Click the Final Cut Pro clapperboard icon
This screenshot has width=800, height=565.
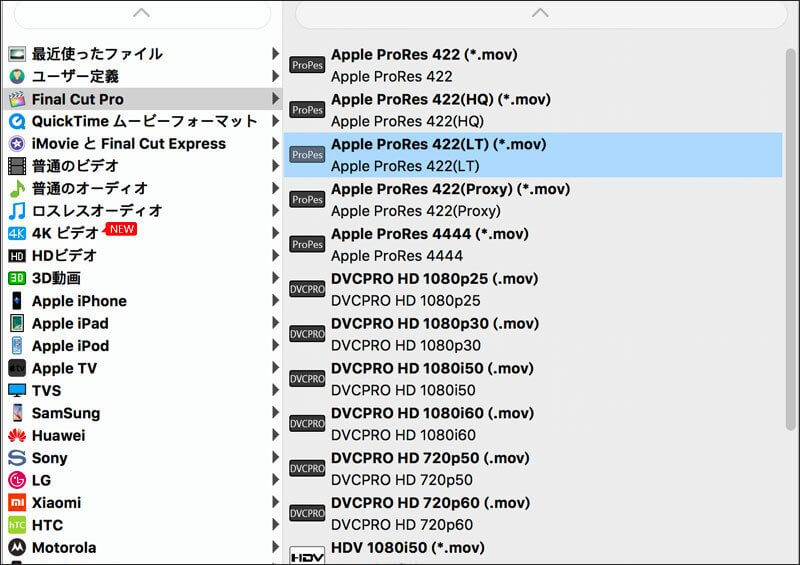click(x=17, y=99)
